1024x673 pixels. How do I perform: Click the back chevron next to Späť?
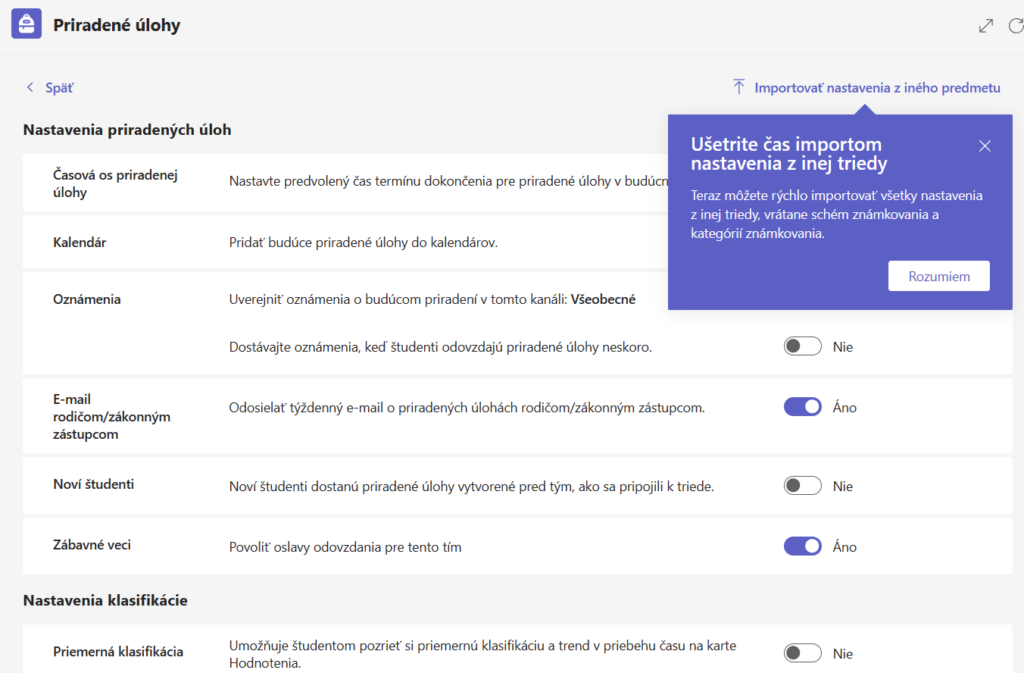pyautogui.click(x=29, y=87)
